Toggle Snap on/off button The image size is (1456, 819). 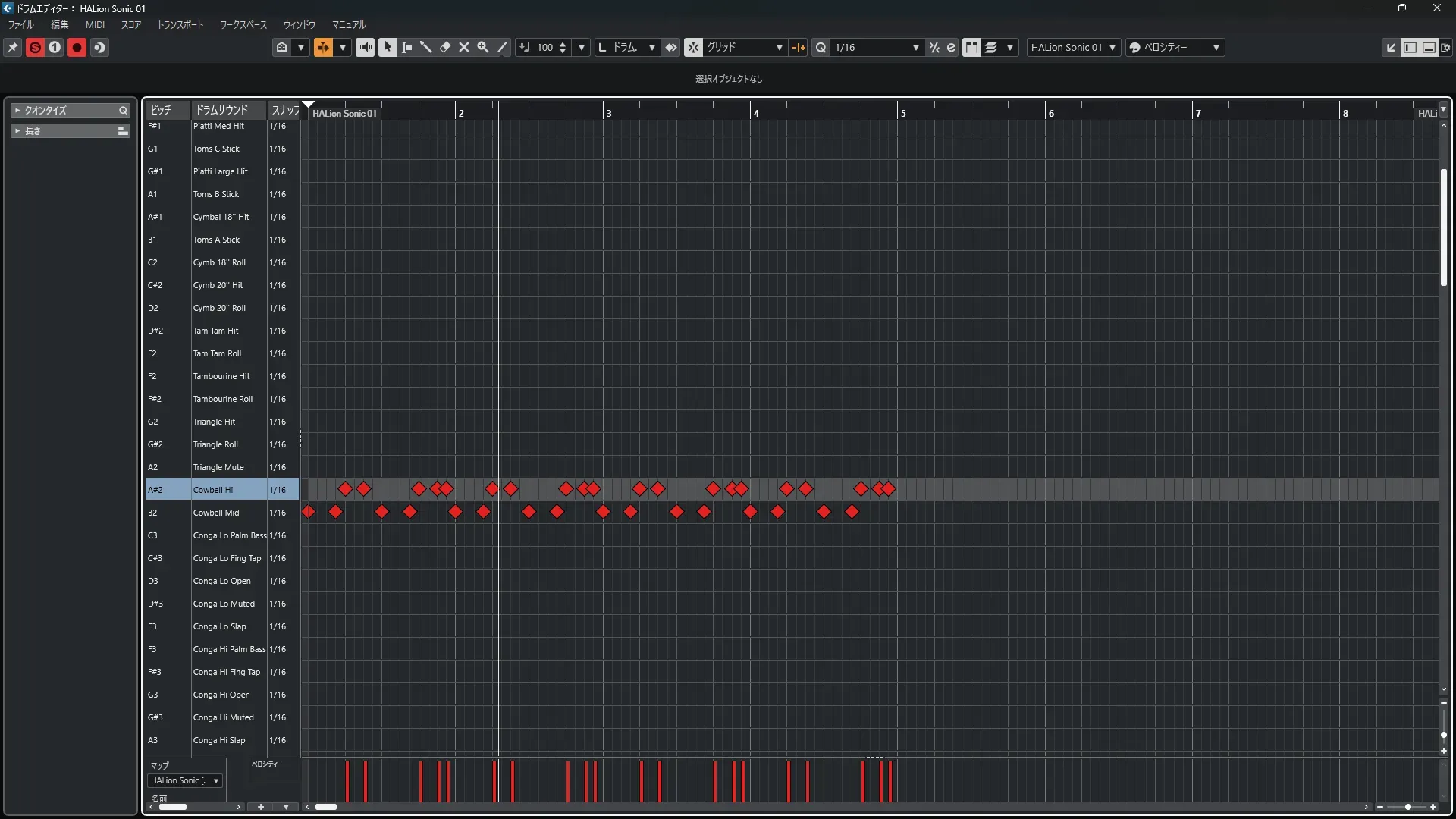point(693,47)
